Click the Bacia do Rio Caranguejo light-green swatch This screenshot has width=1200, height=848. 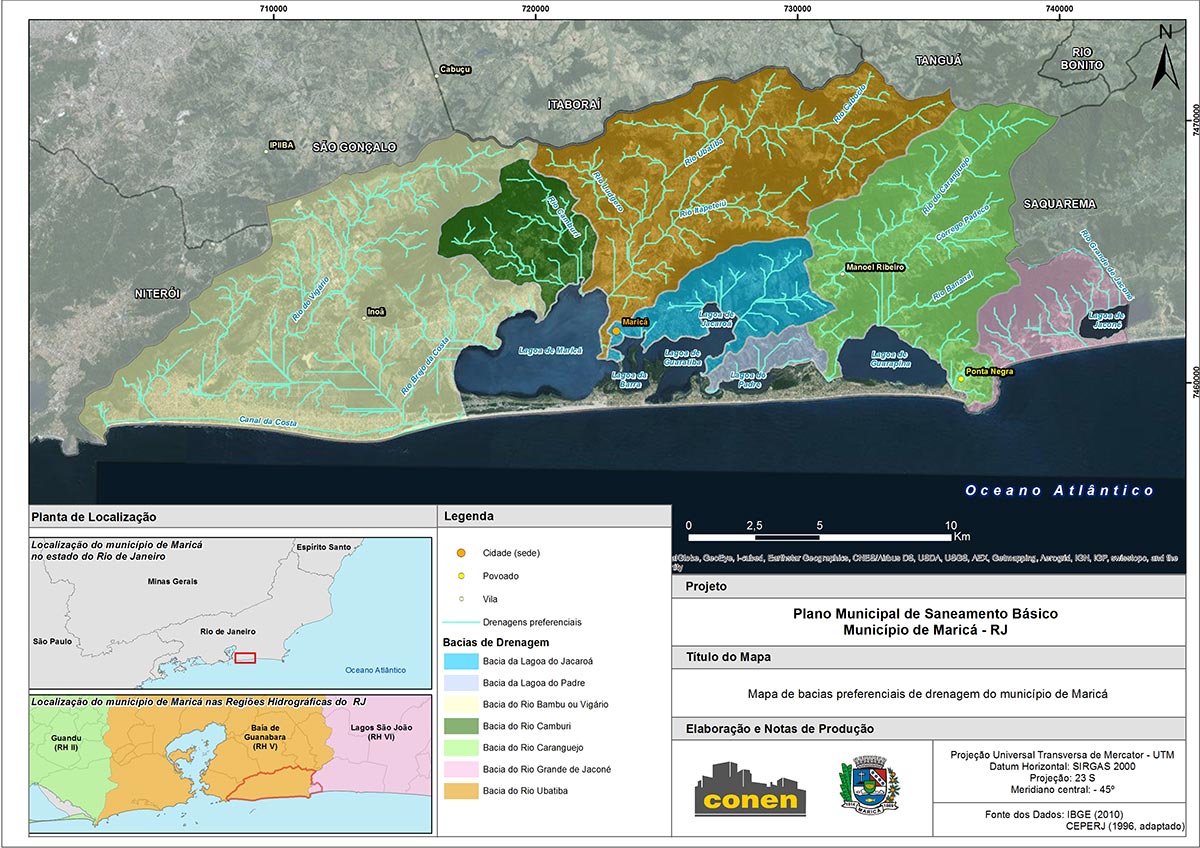(x=459, y=748)
